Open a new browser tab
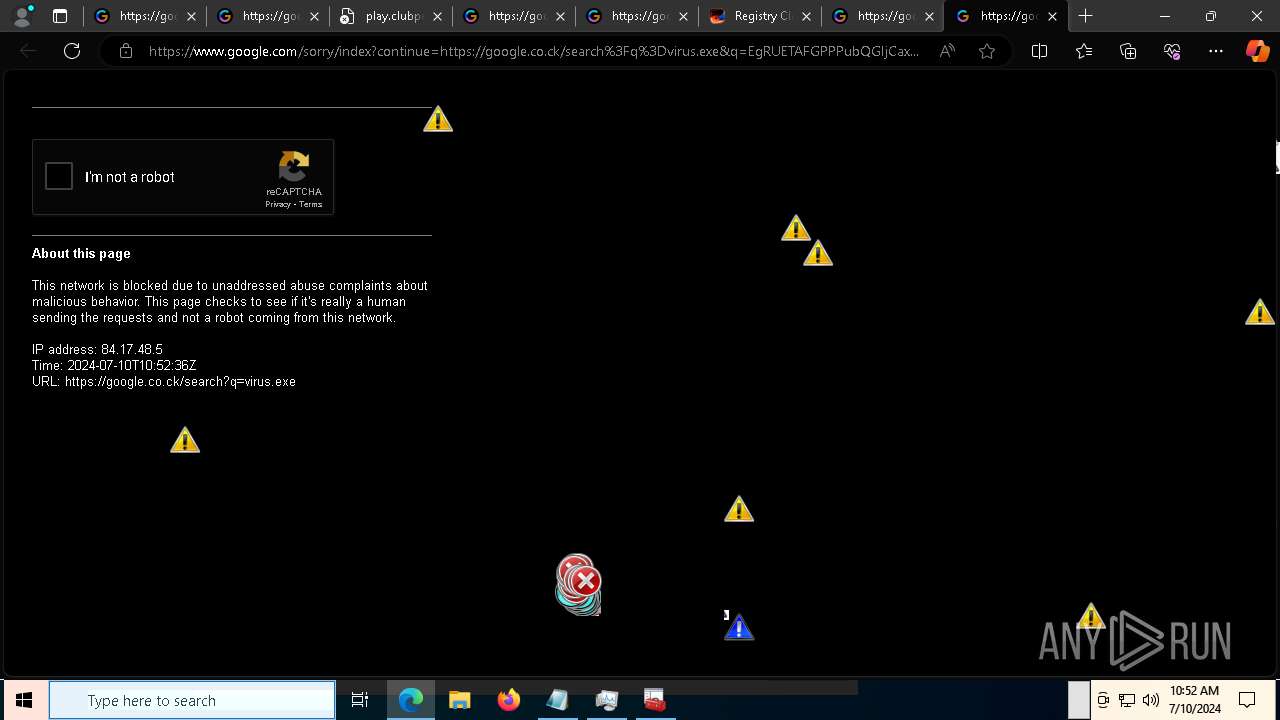The image size is (1280, 720). [x=1085, y=16]
